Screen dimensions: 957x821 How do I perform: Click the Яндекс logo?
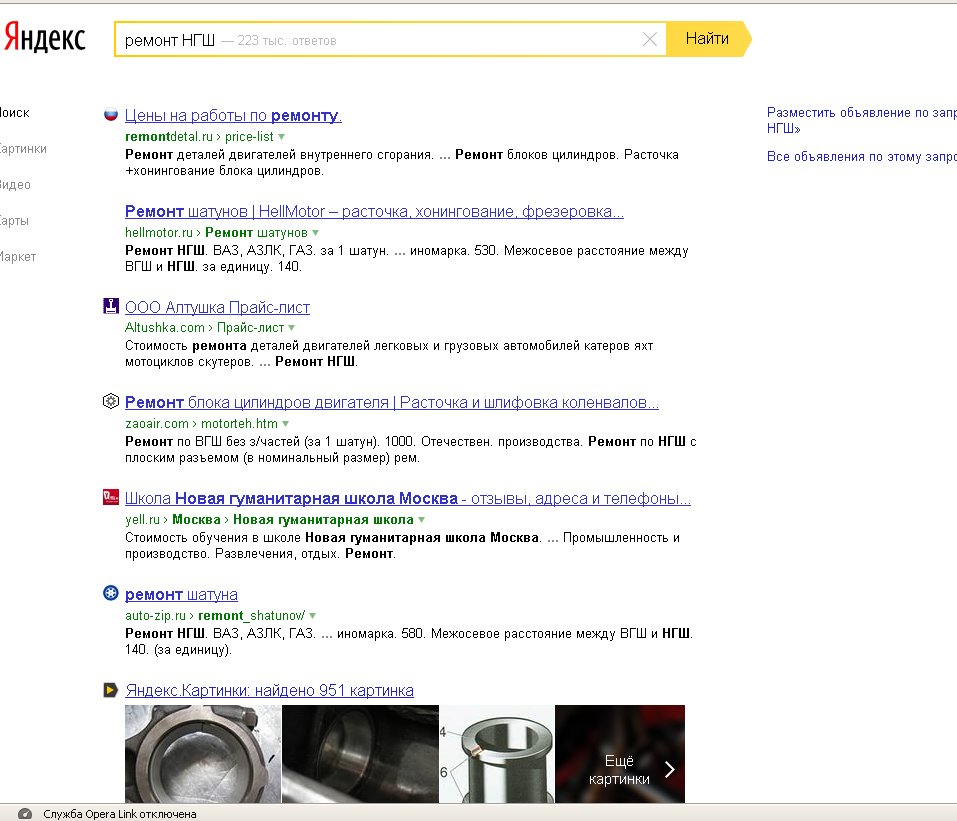44,38
